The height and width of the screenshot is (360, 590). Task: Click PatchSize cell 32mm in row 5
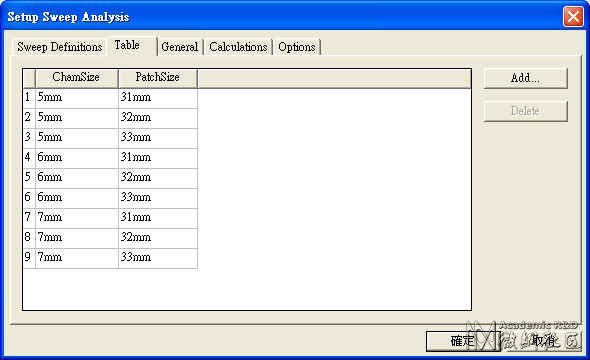point(158,178)
